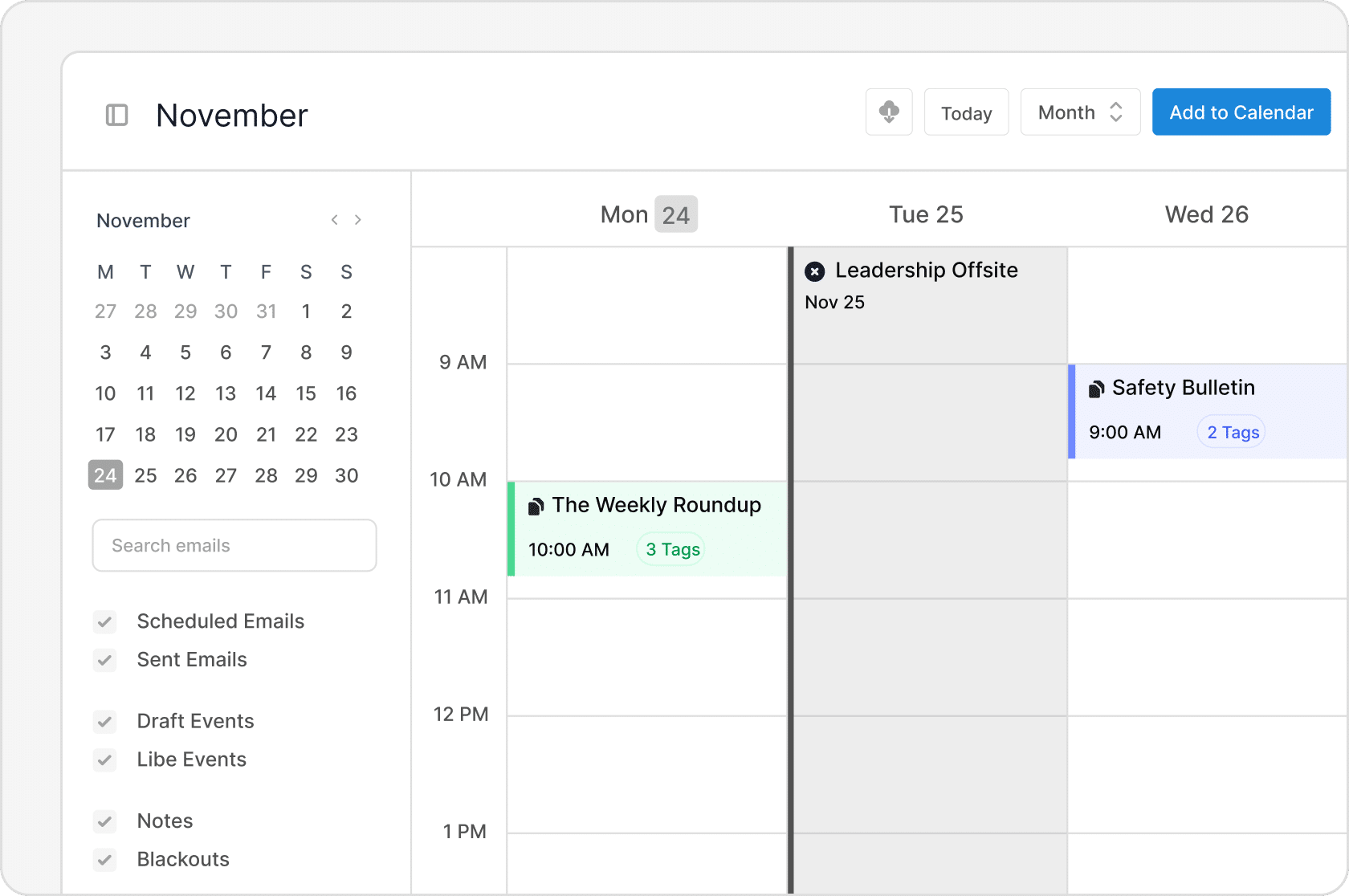Toggle the Blackouts checkbox
Viewport: 1349px width, 896px height.
[x=104, y=859]
